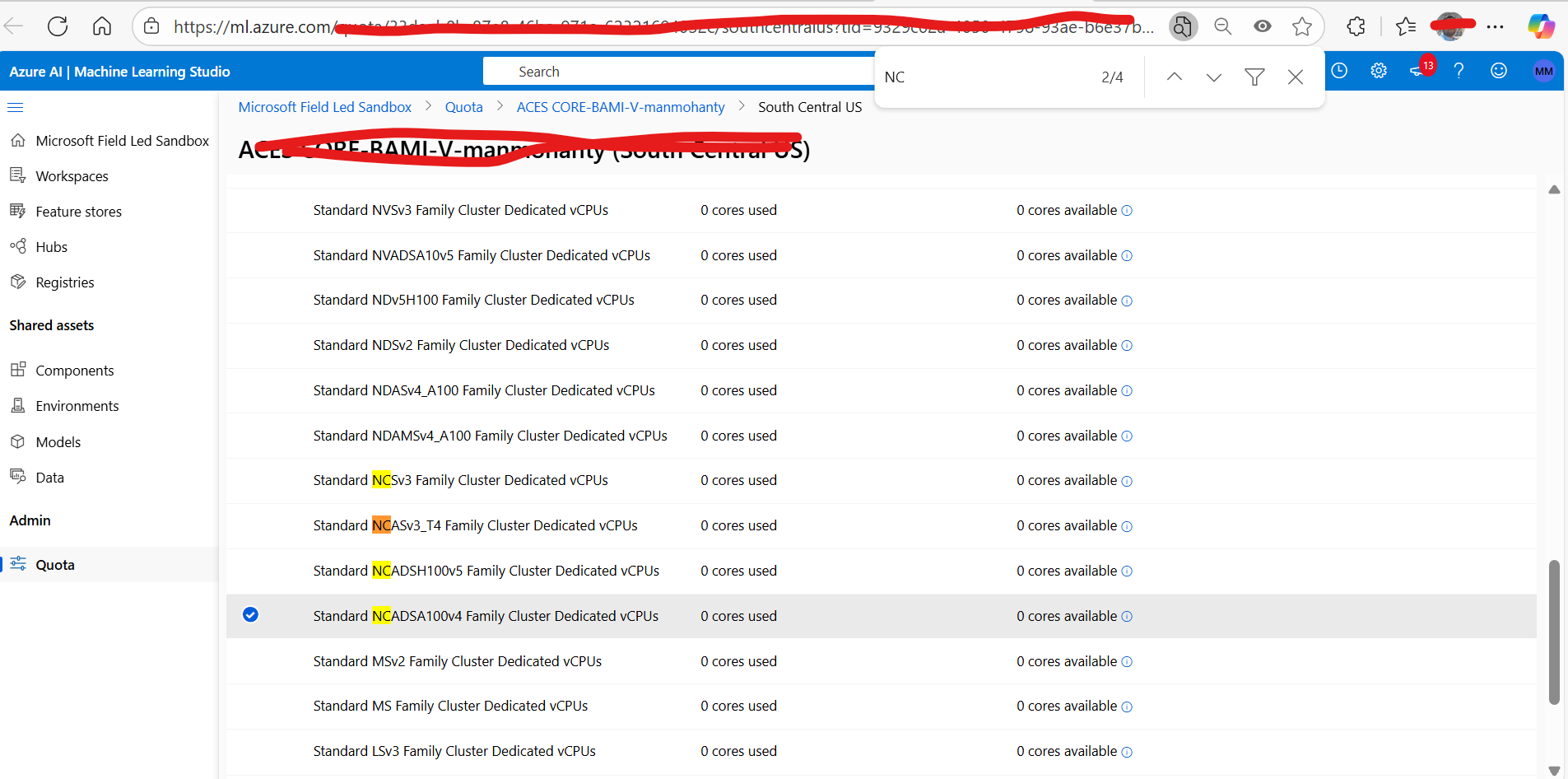Open Azure ML settings gear
Image resolution: width=1568 pixels, height=779 pixels.
1379,71
